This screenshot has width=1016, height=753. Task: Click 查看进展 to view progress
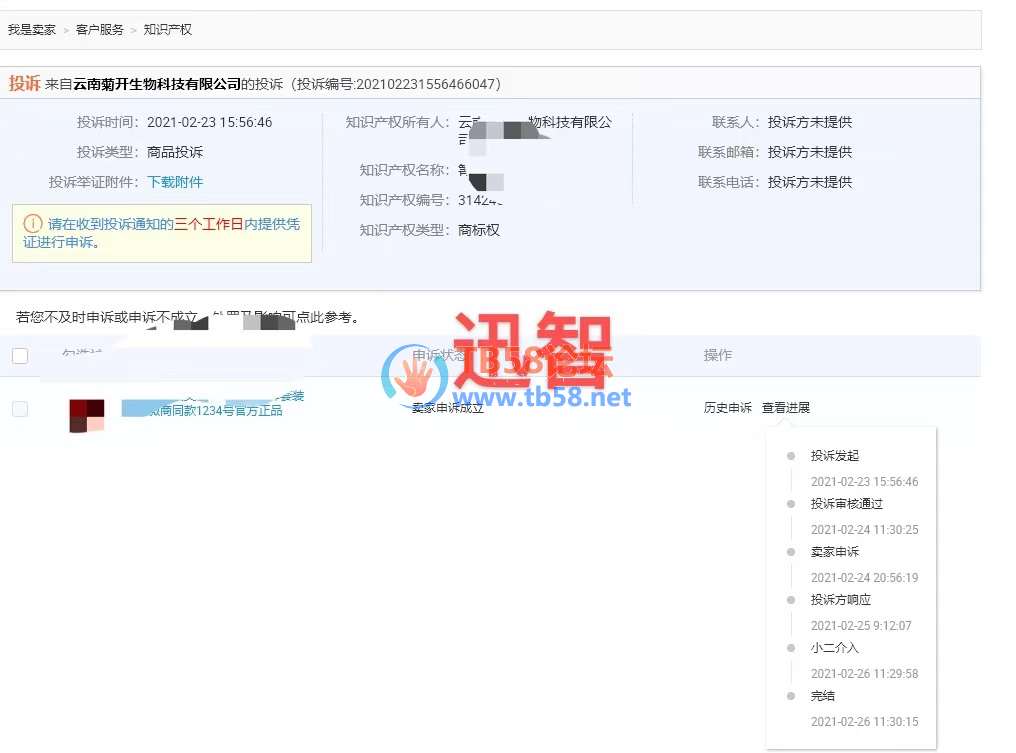click(786, 408)
